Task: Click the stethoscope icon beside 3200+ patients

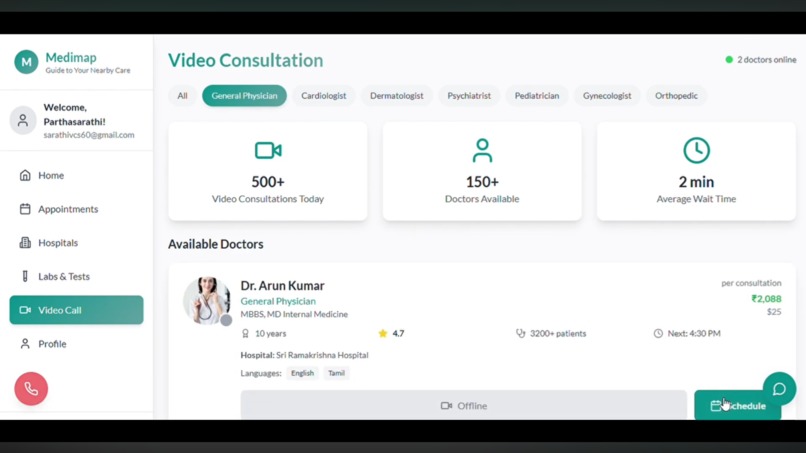Action: [520, 333]
